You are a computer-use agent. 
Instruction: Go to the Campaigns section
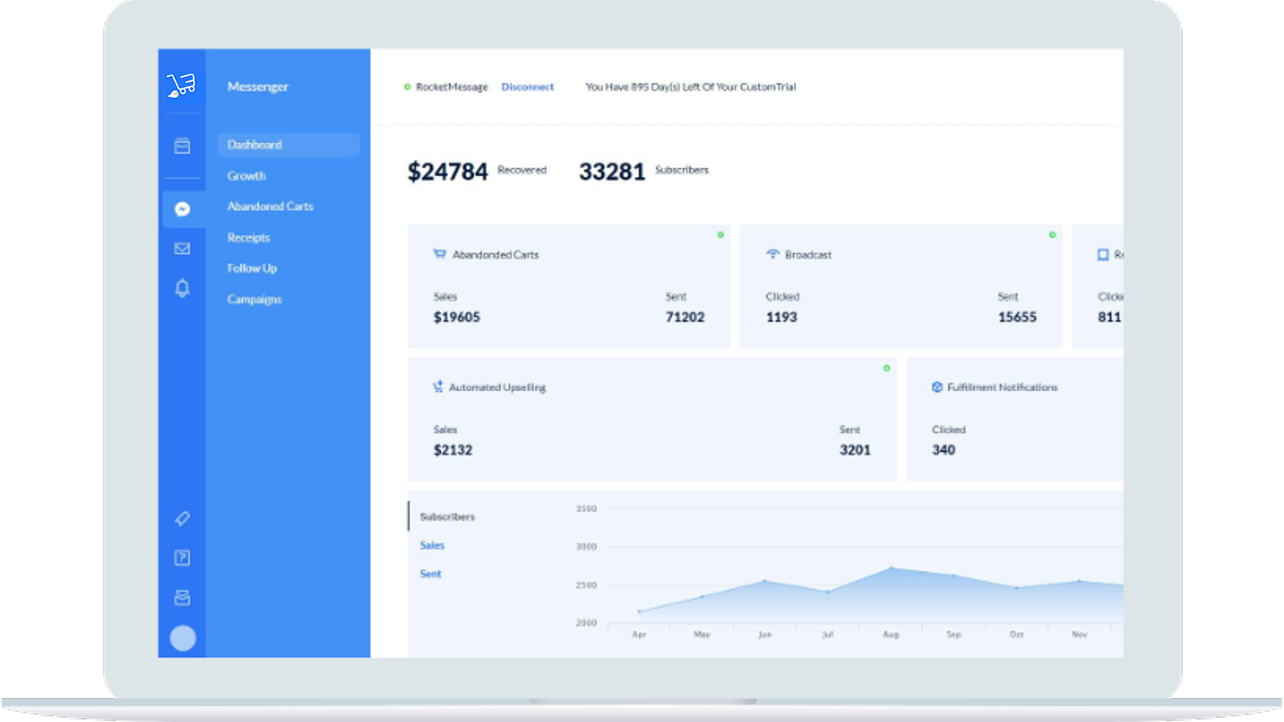pyautogui.click(x=254, y=300)
